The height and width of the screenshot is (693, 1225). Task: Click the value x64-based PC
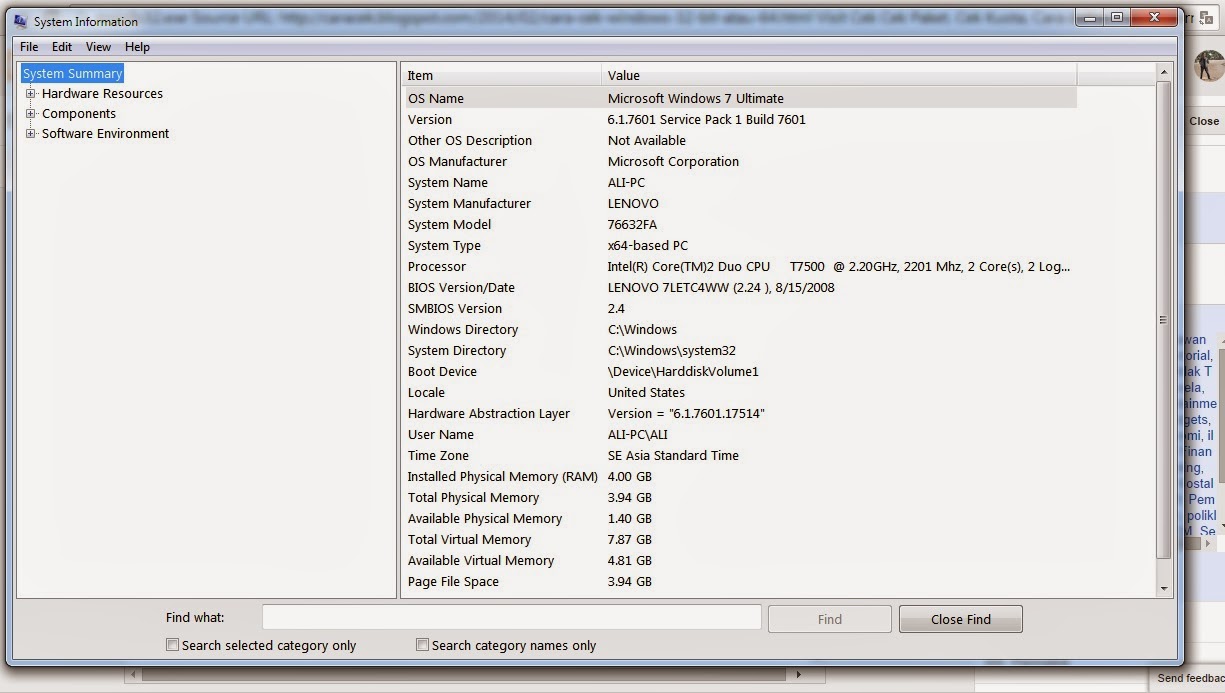[x=648, y=245]
